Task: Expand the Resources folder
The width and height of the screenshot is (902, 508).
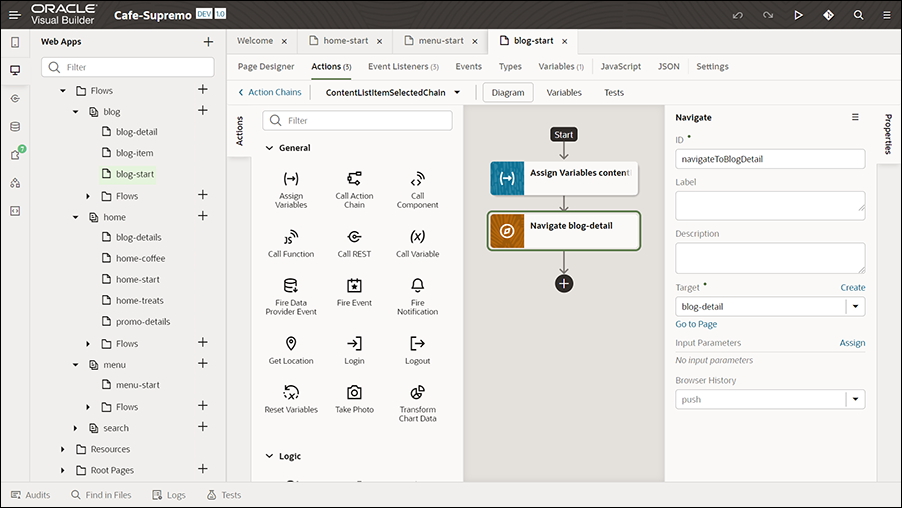Action: (63, 449)
